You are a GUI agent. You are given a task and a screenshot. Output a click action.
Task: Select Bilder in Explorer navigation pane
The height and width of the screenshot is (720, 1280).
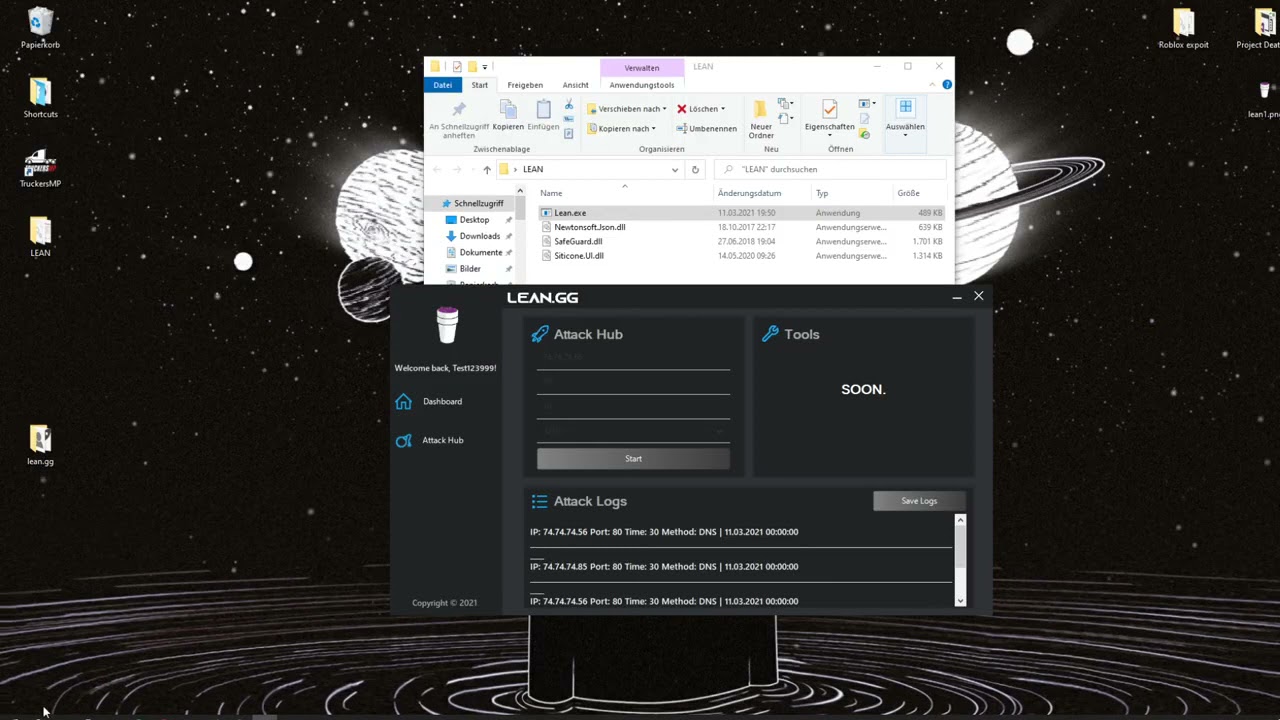pyautogui.click(x=470, y=268)
